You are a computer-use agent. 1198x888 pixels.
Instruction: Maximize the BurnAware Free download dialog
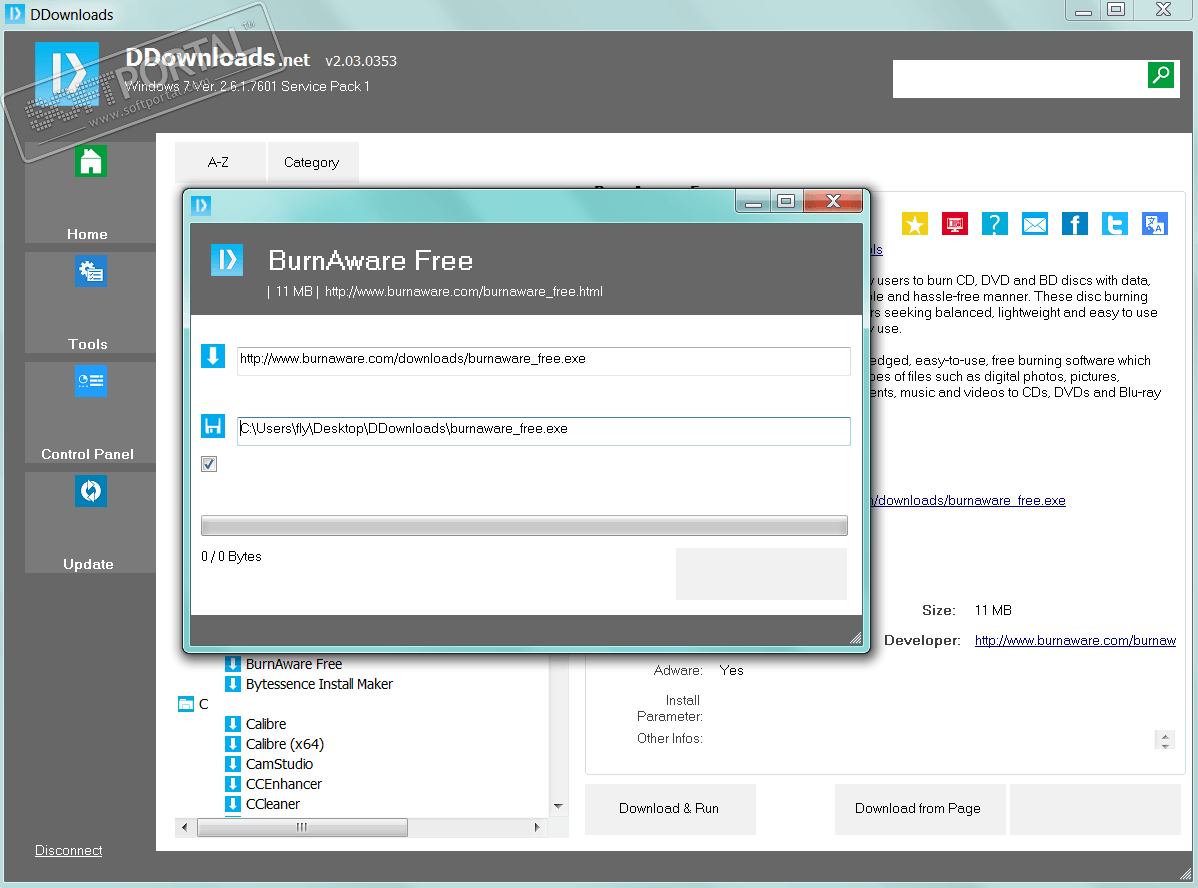pos(785,201)
